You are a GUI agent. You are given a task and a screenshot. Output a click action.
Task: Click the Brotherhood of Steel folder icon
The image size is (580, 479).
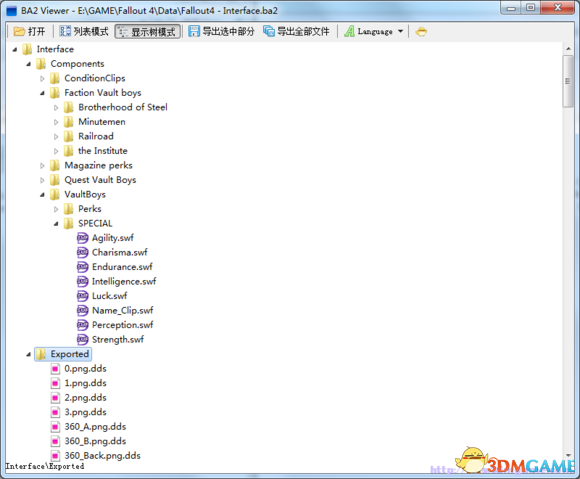68,107
